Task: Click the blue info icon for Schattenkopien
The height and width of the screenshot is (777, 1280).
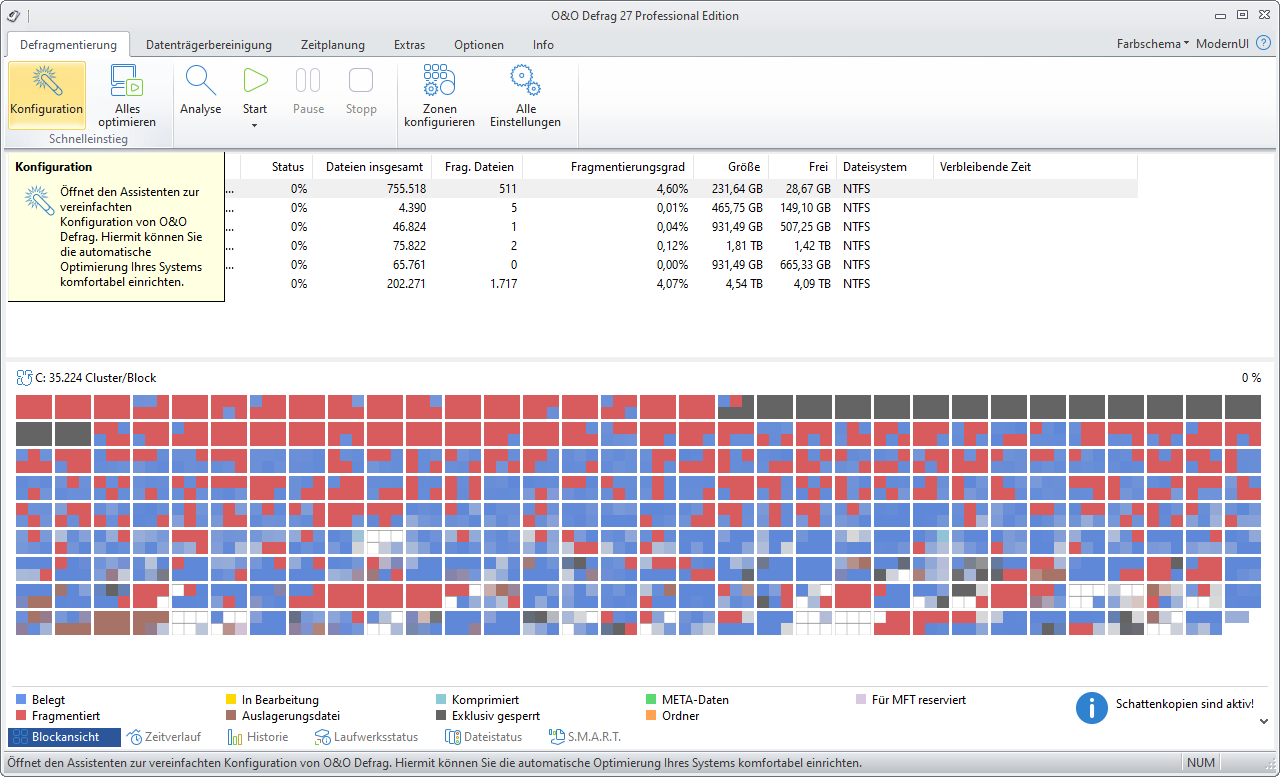Action: [1092, 707]
